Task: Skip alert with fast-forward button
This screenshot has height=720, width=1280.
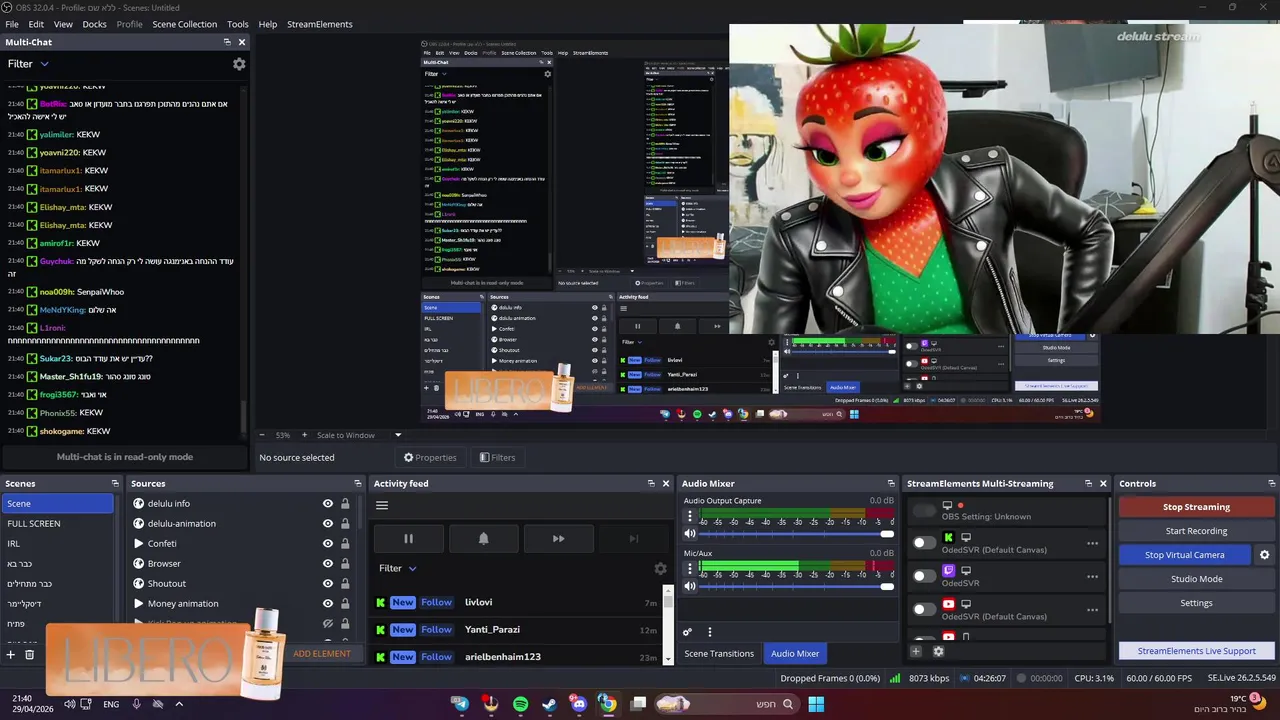Action: tap(558, 538)
